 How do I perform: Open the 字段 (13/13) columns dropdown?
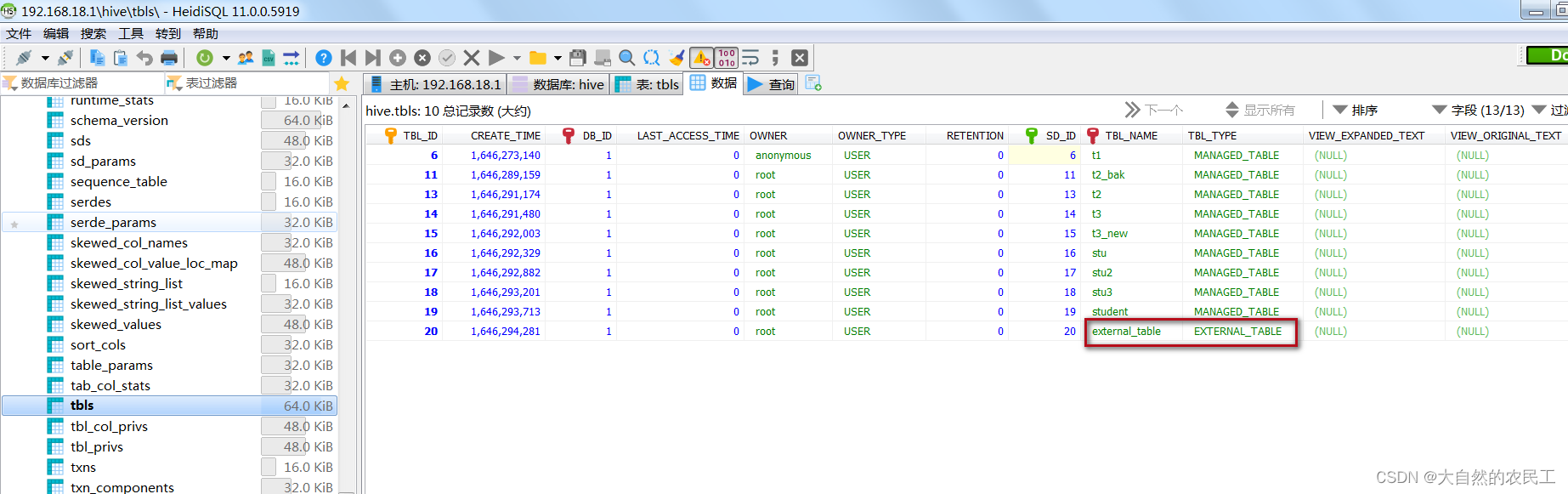click(1479, 110)
